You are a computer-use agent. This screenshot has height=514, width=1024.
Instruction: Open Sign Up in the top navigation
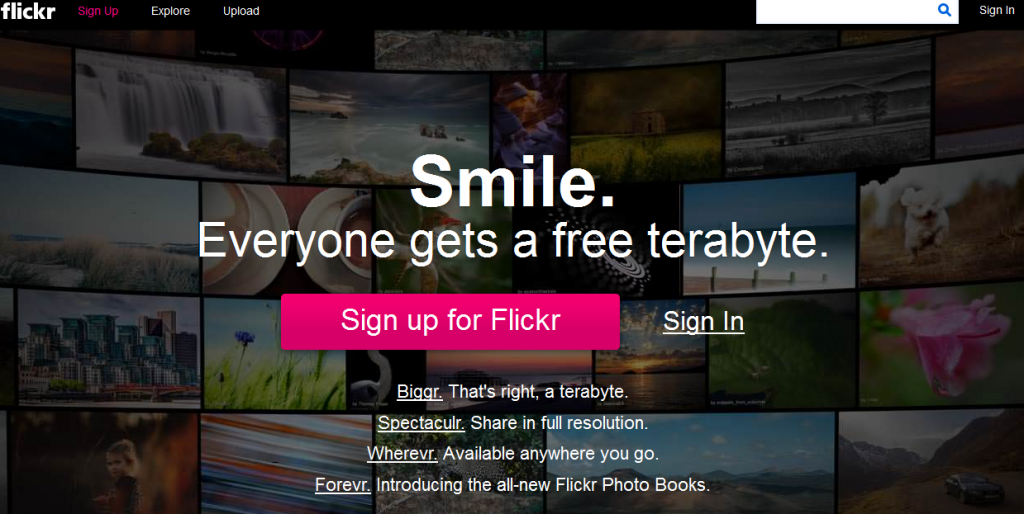(98, 11)
